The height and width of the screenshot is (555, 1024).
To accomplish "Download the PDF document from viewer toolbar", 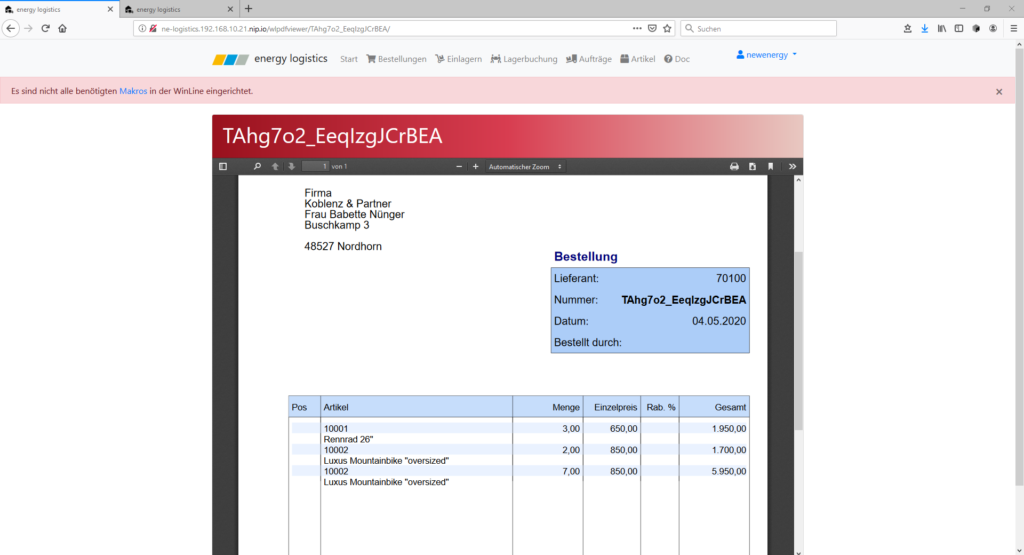I will [x=752, y=166].
